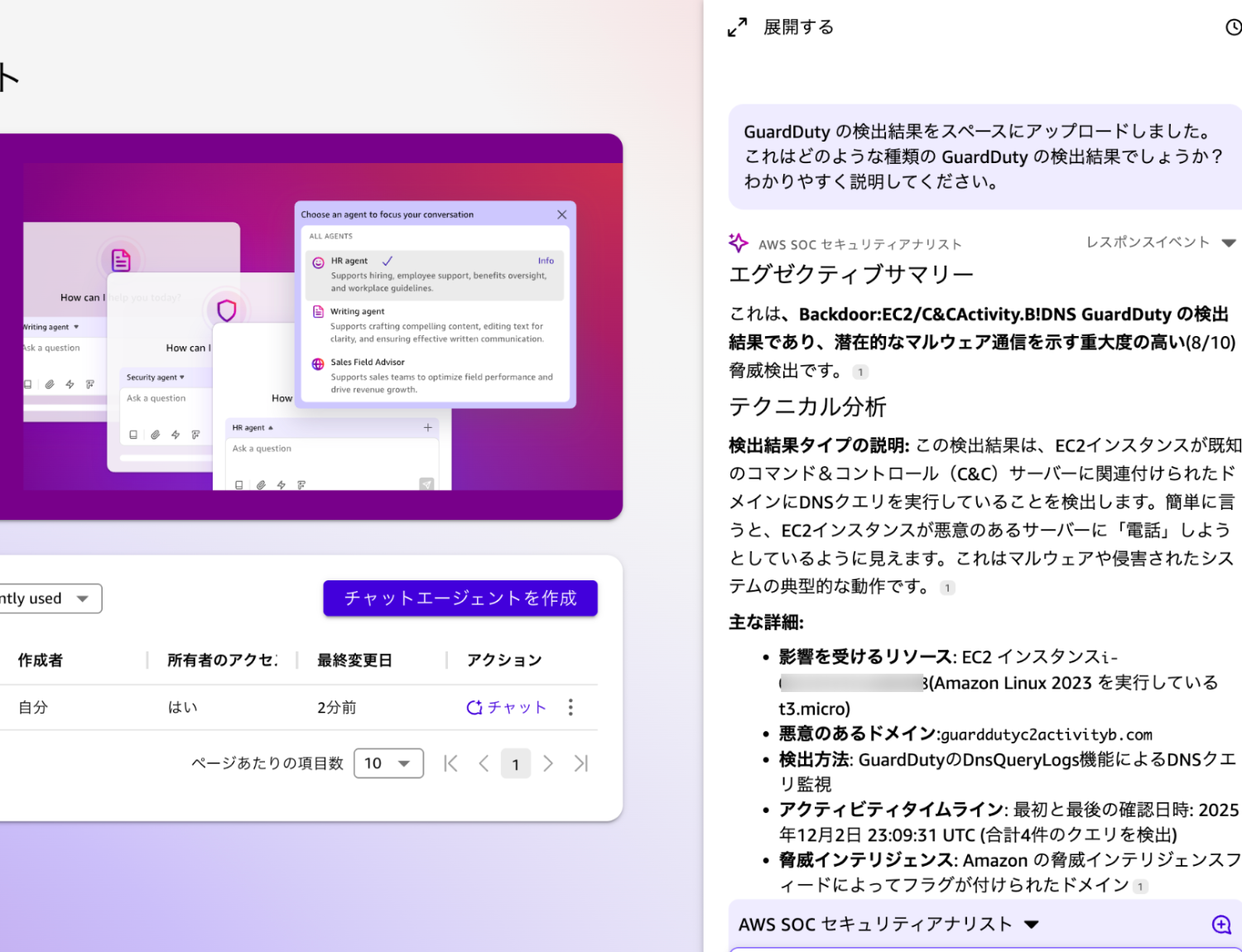Click the アクション column header
1242x952 pixels.
[x=504, y=660]
